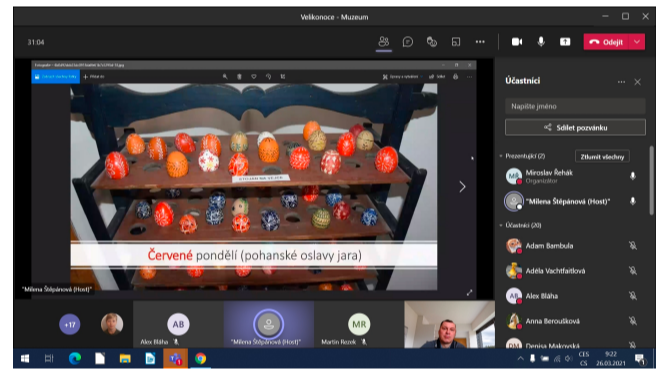The image size is (662, 374).
Task: Select participant Adam Bambula
Action: pos(549,246)
